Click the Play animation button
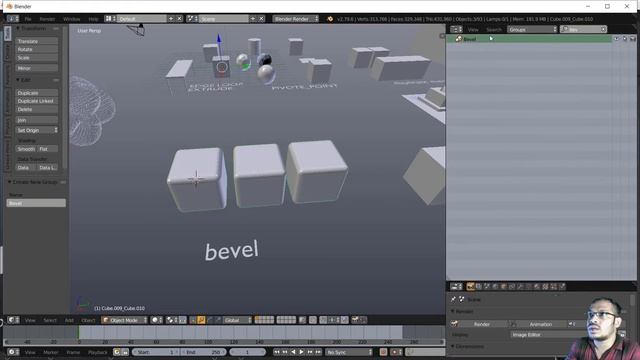640x360 pixels. click(x=302, y=352)
